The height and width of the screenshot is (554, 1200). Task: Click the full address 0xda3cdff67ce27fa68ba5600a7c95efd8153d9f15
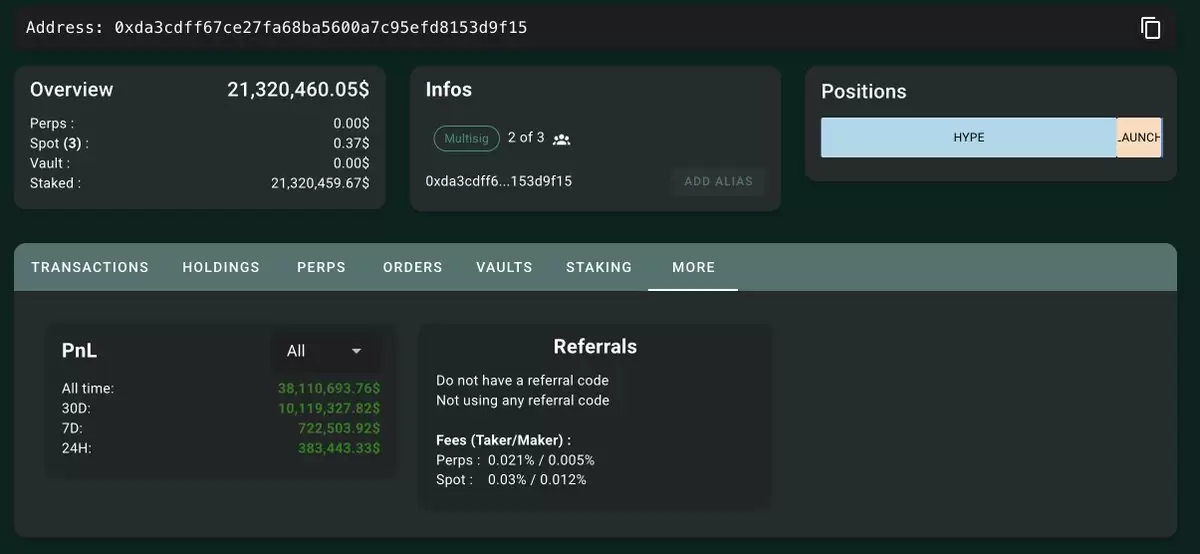click(320, 28)
